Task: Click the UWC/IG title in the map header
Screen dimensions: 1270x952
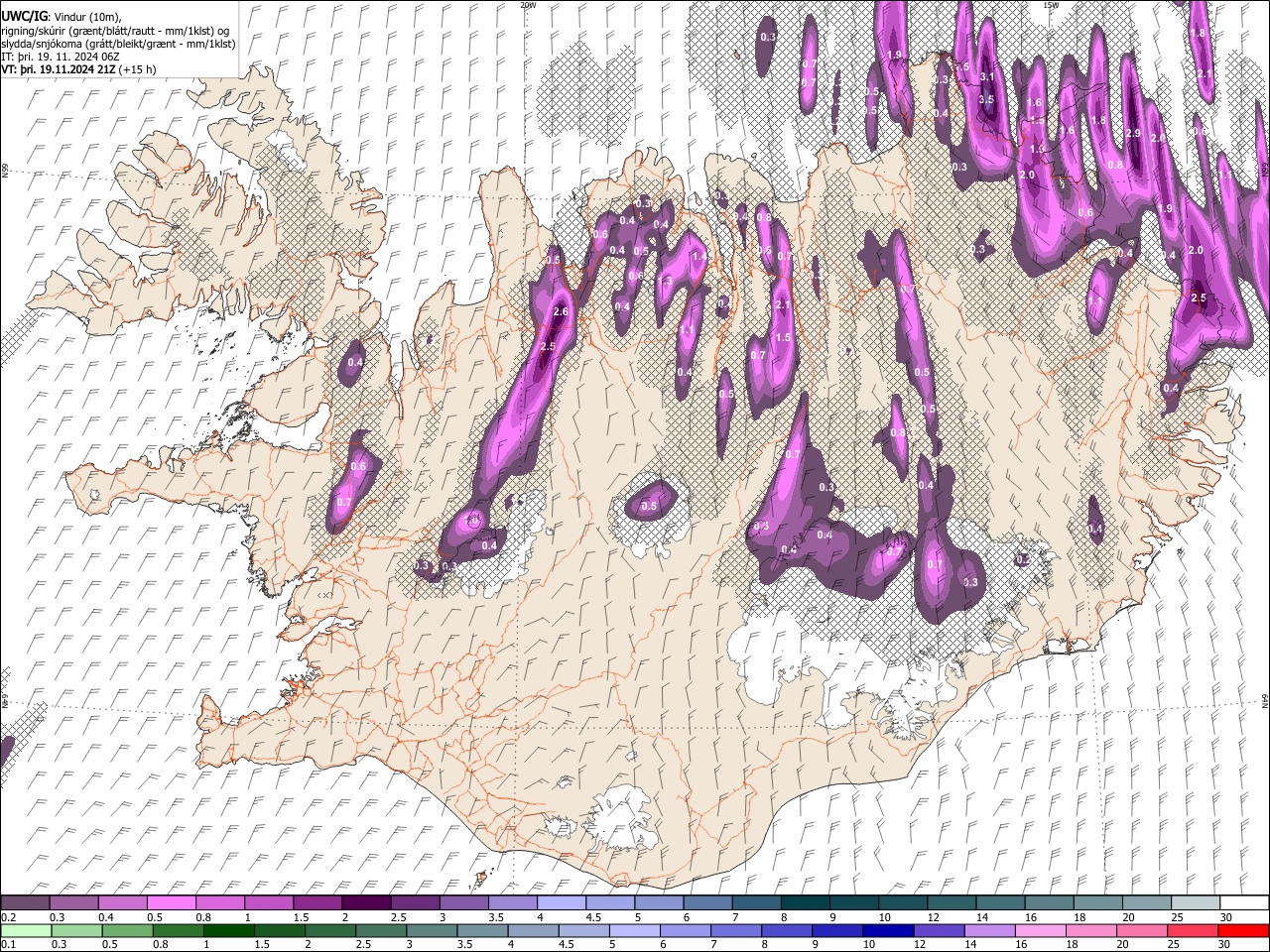Action: 24,16
